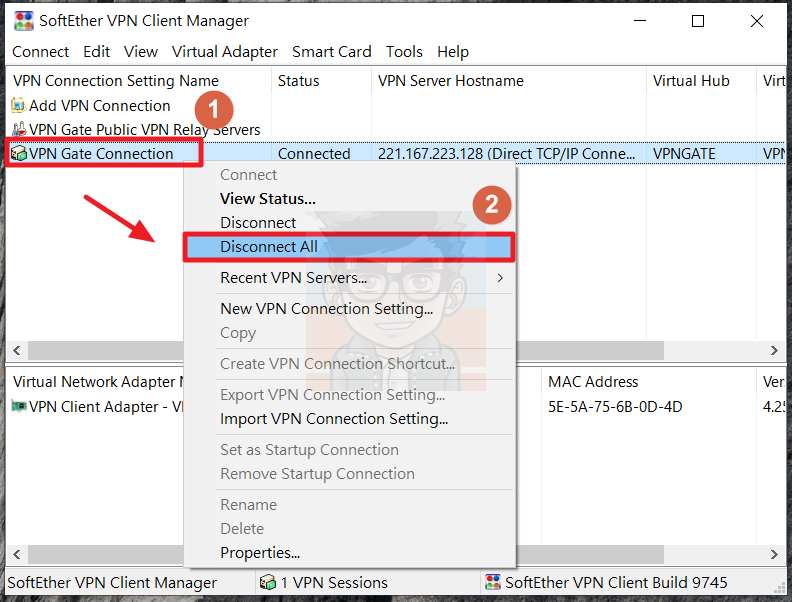Choose Import VPN Connection Setting...
This screenshot has height=602, width=792.
tap(350, 419)
